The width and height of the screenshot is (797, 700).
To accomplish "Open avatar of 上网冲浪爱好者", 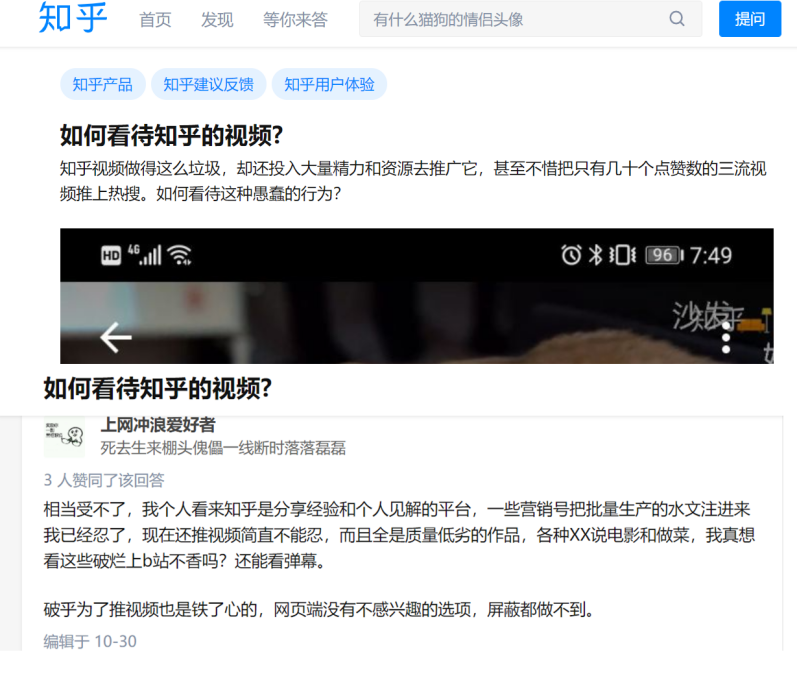I will 64,437.
